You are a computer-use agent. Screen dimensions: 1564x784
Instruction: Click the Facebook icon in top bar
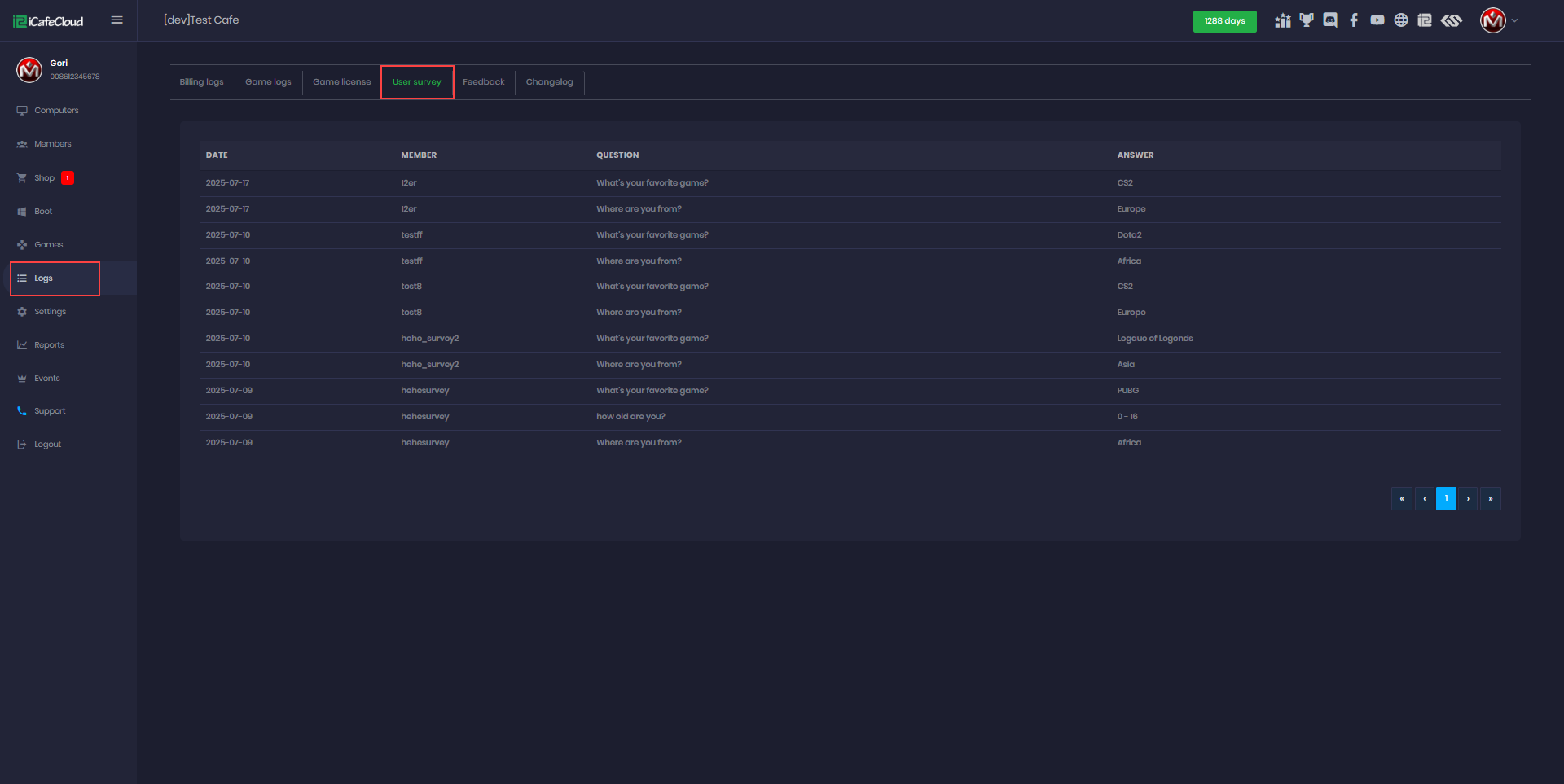(x=1354, y=20)
